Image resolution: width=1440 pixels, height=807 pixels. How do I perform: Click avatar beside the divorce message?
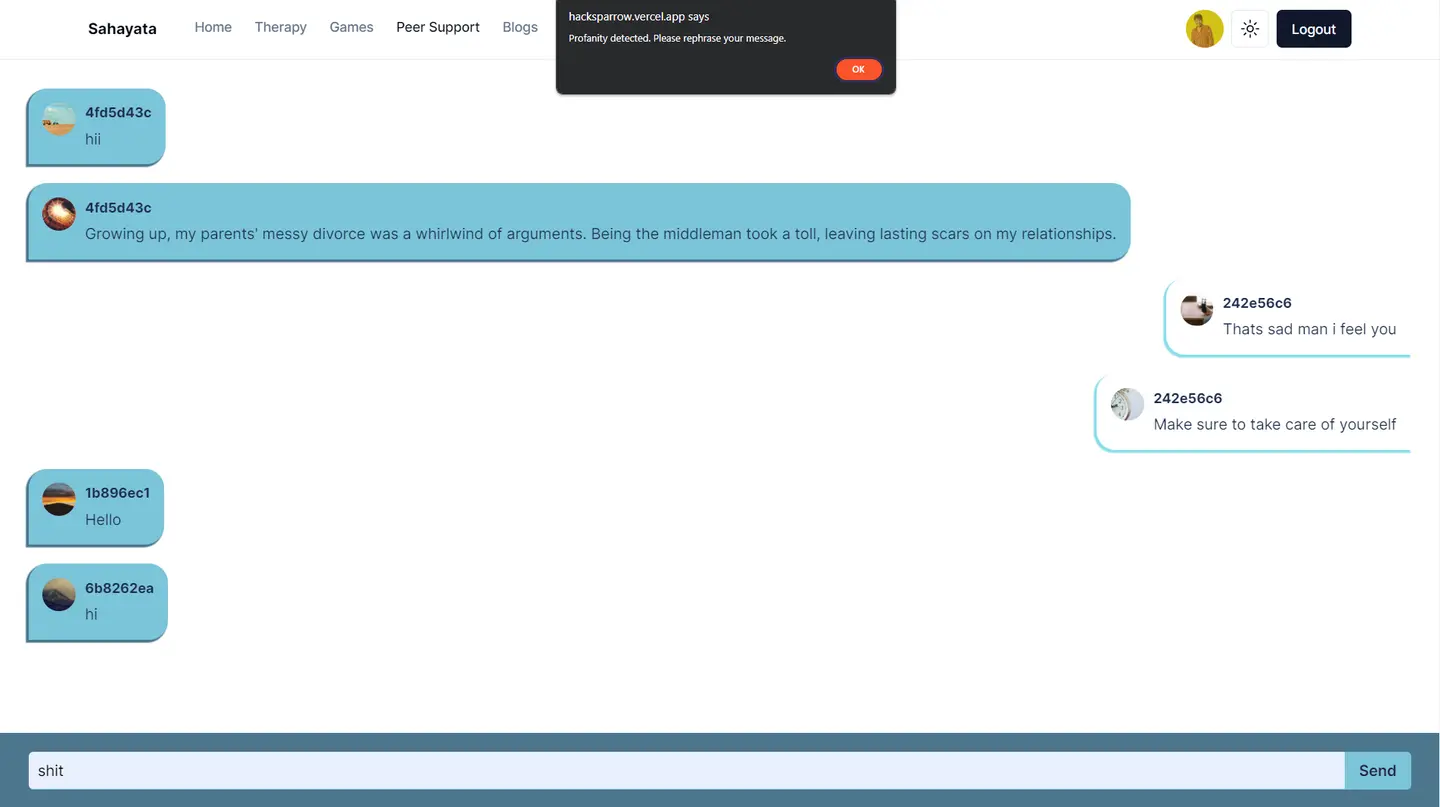click(59, 214)
